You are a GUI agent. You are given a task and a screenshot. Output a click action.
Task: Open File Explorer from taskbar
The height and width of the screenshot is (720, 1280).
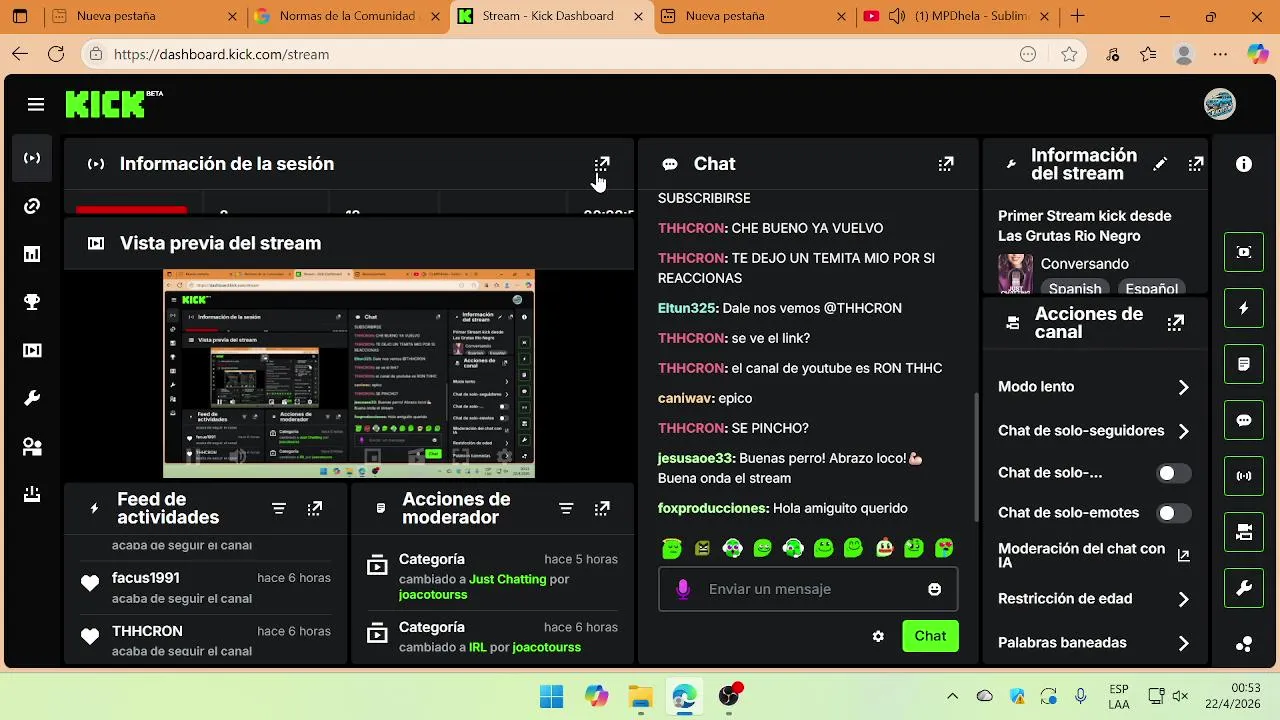640,696
